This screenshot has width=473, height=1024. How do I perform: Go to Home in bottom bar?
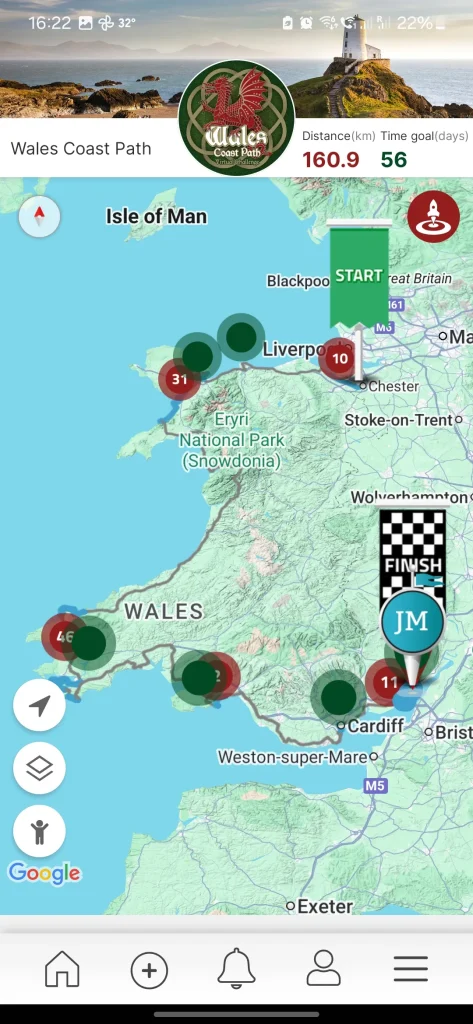click(62, 969)
